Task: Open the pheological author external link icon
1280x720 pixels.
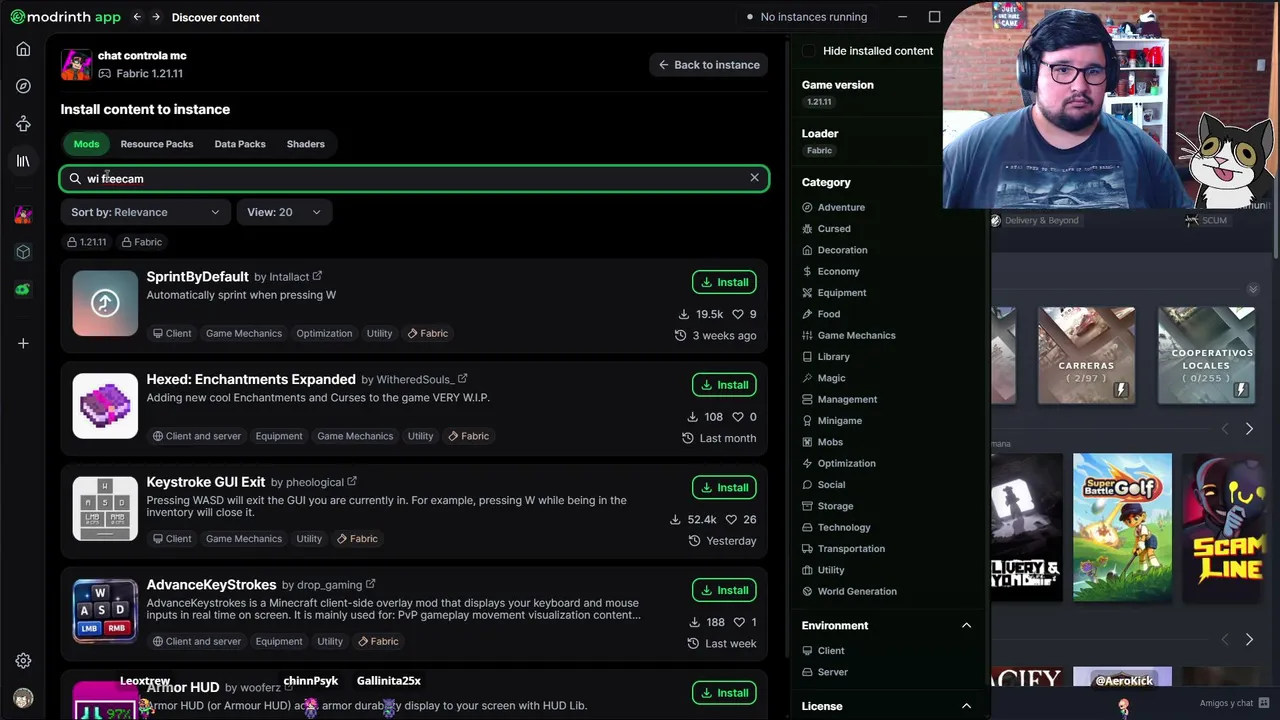Action: coord(352,482)
